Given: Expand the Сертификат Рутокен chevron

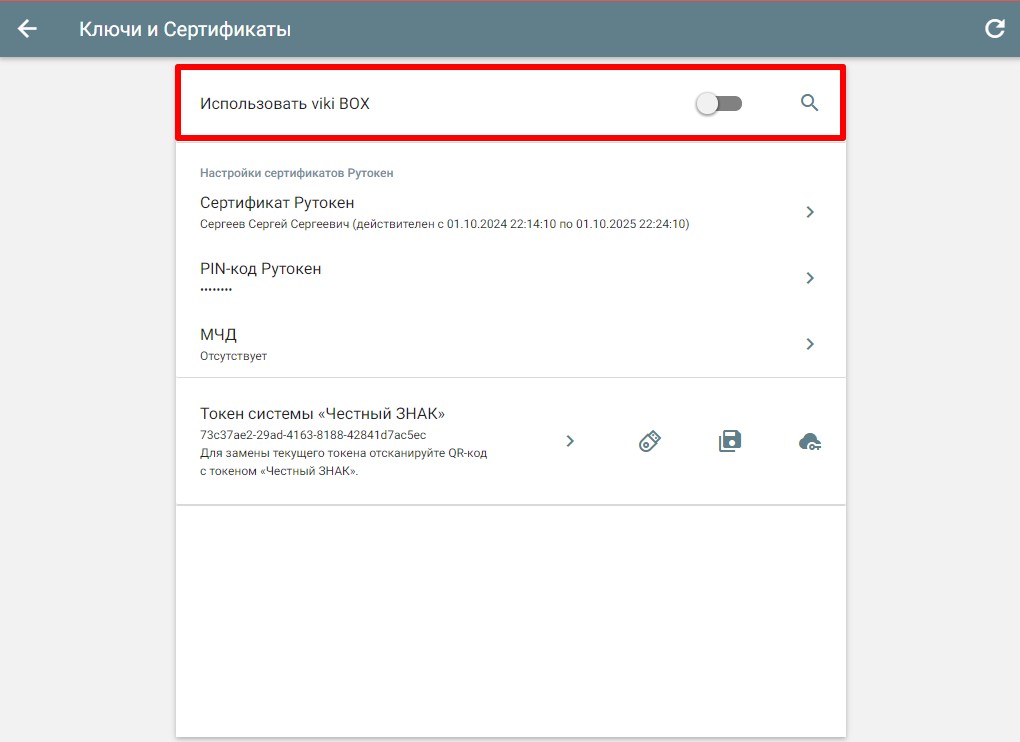Looking at the screenshot, I should pyautogui.click(x=810, y=212).
